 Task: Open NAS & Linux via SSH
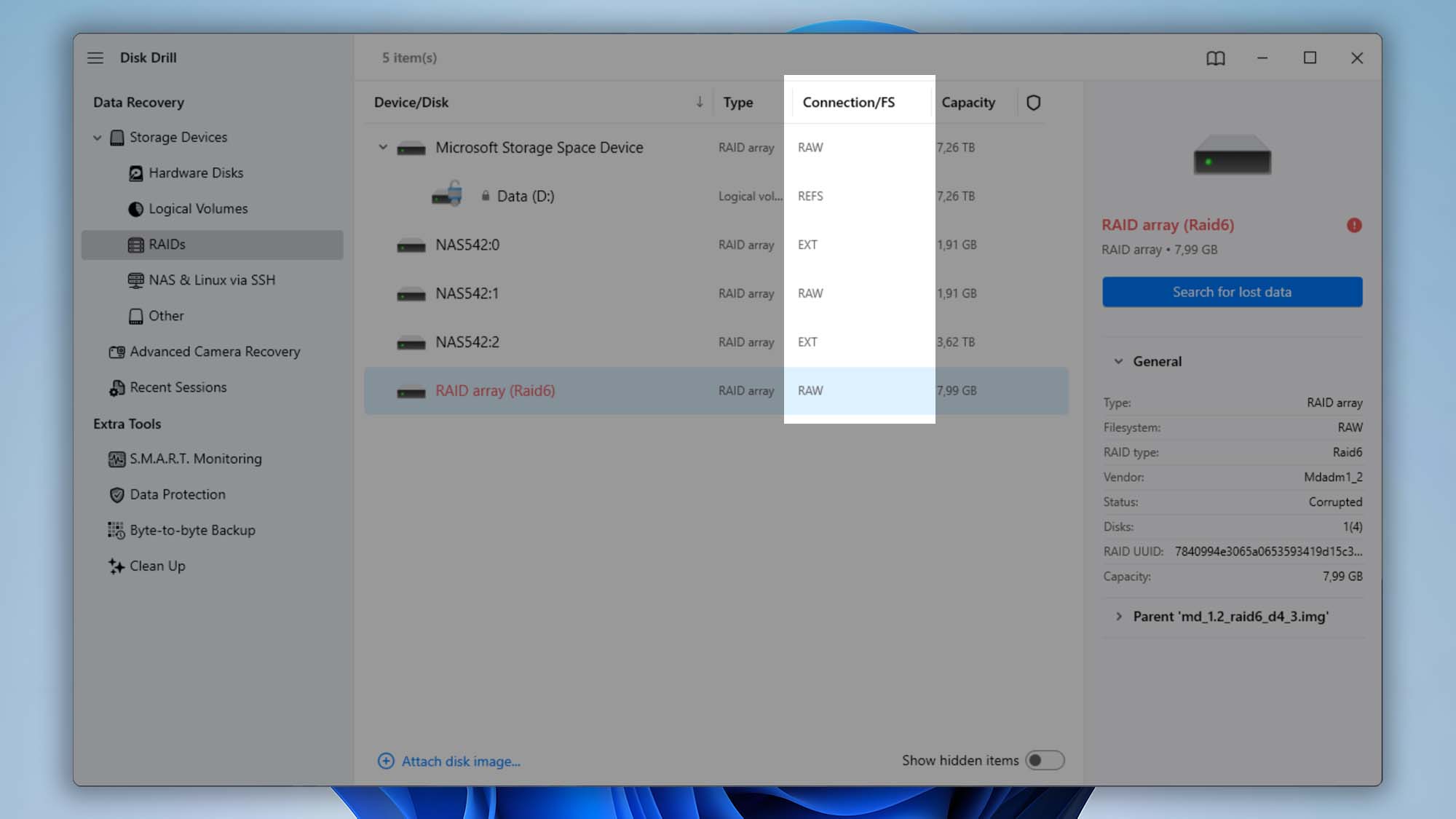[x=212, y=280]
